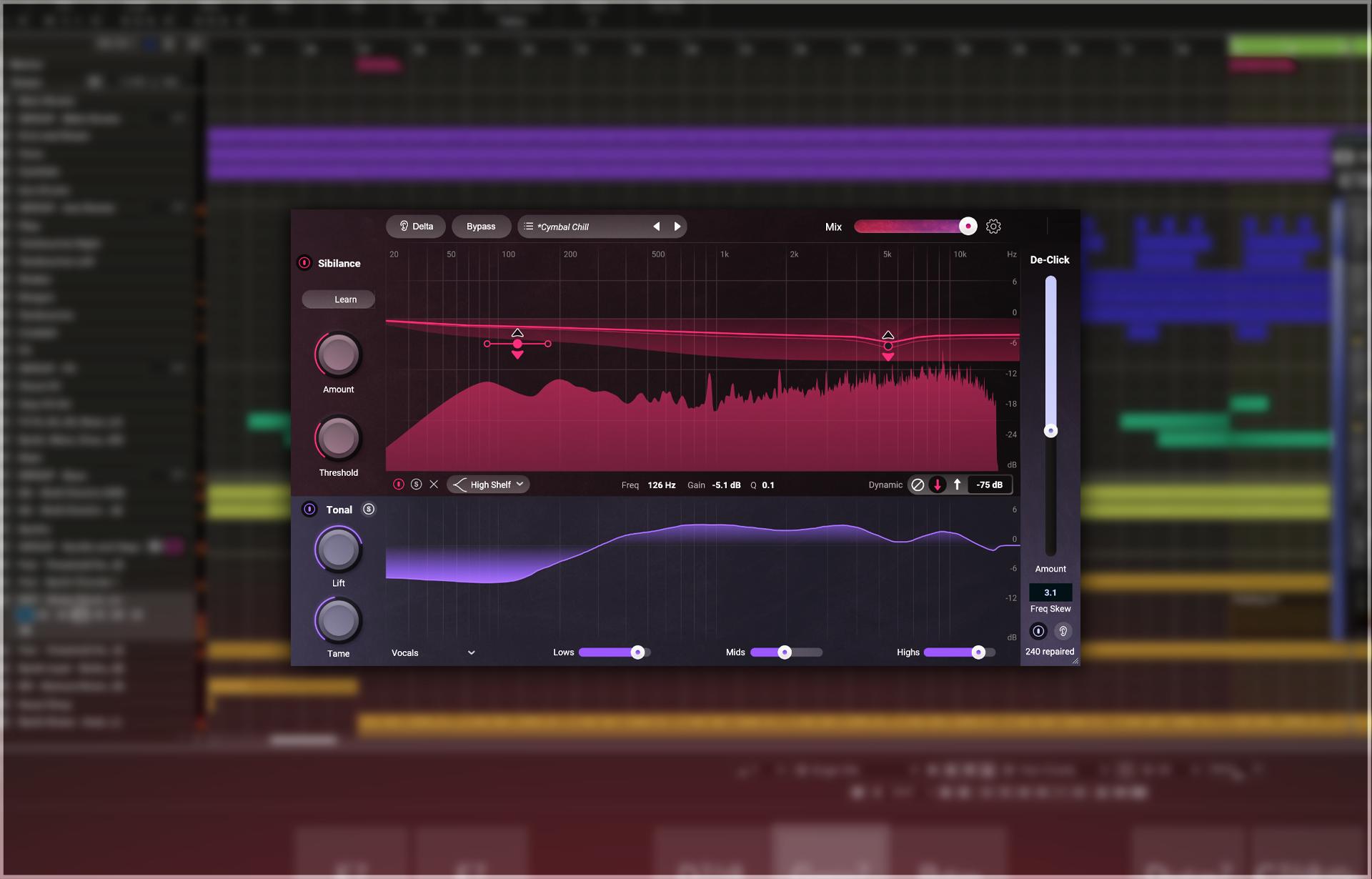1372x879 pixels.
Task: Click the window resize grip corner
Action: tap(1075, 661)
